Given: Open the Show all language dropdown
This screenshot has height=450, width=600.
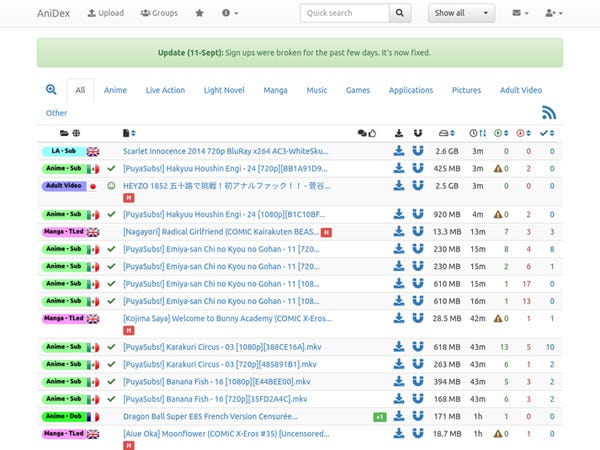Looking at the screenshot, I should click(461, 13).
